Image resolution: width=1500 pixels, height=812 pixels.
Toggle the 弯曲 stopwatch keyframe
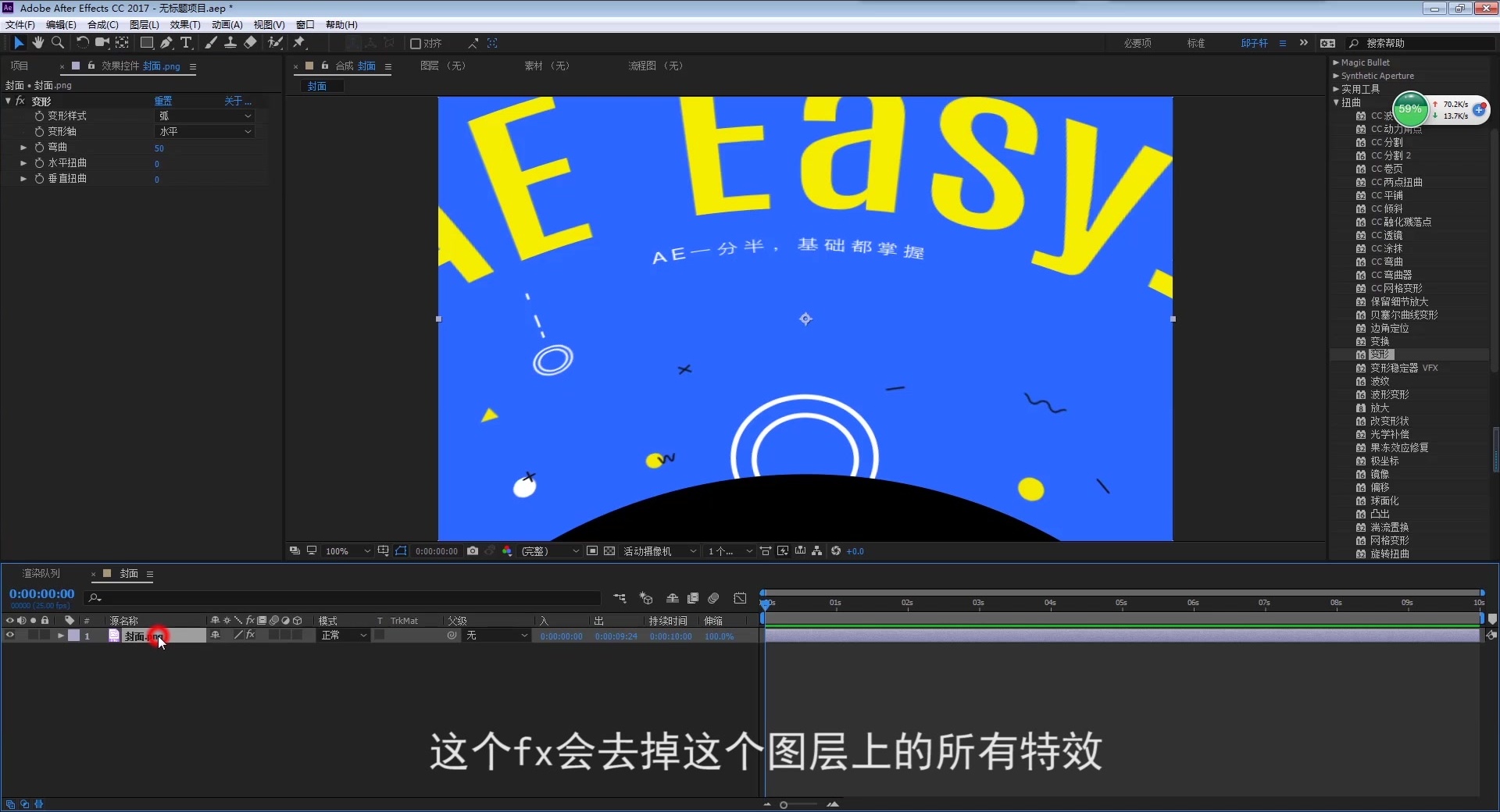(x=39, y=147)
